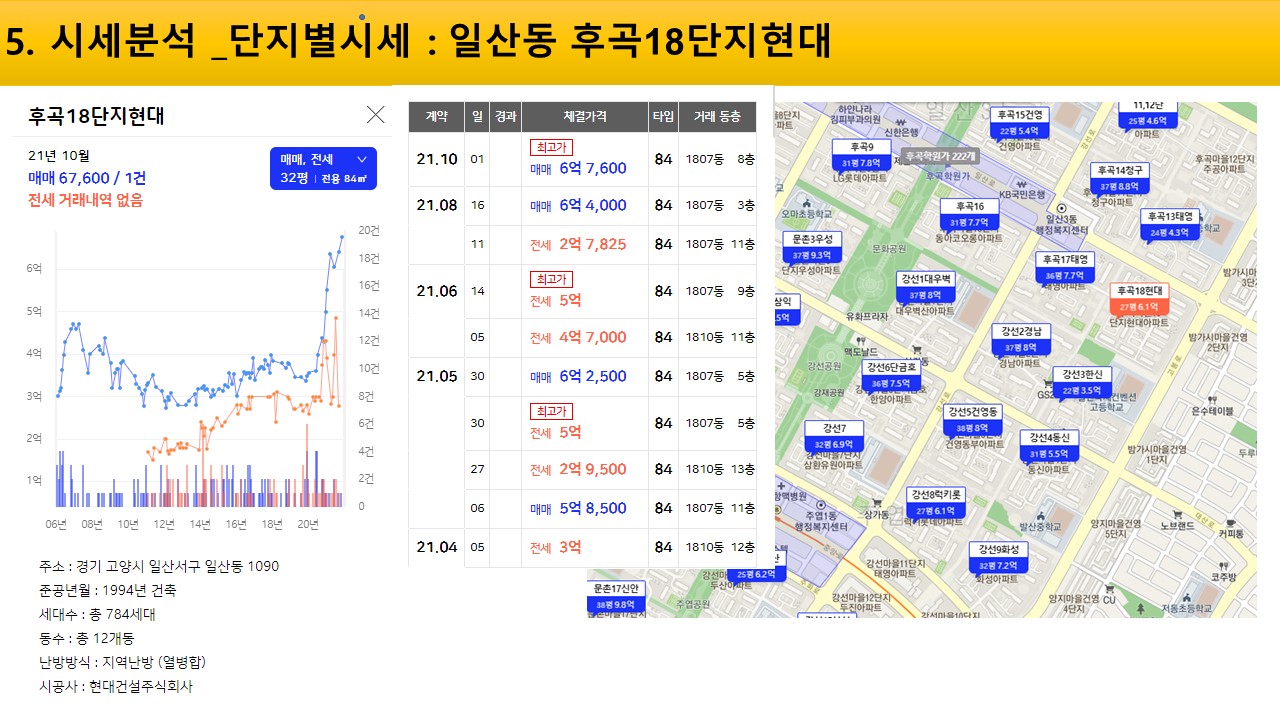Select the 후곡18현대 map marker

point(1138,299)
